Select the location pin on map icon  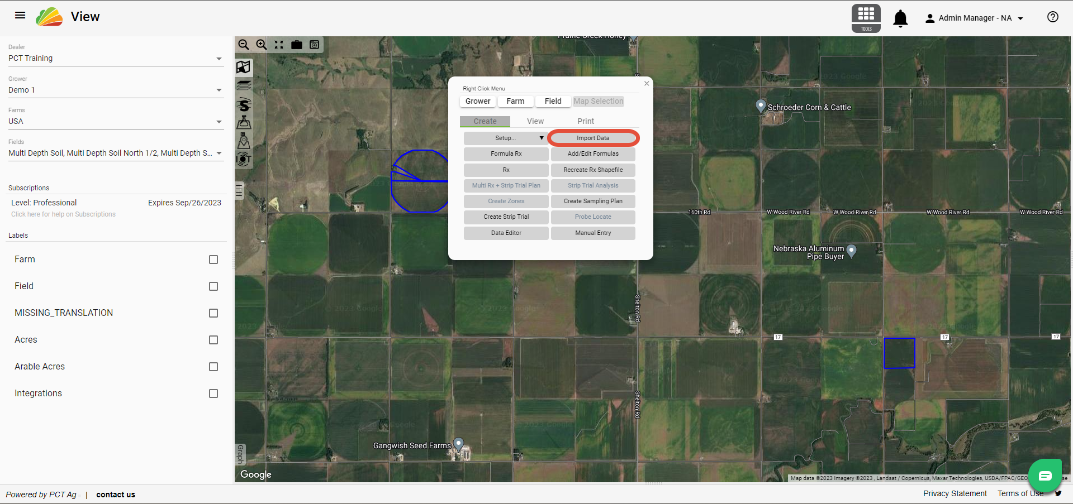tap(244, 142)
